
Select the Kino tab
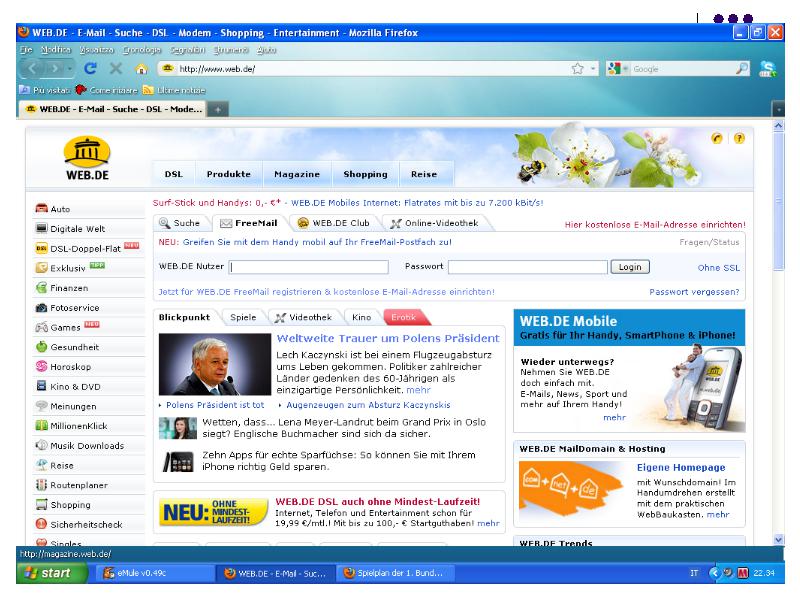361,317
